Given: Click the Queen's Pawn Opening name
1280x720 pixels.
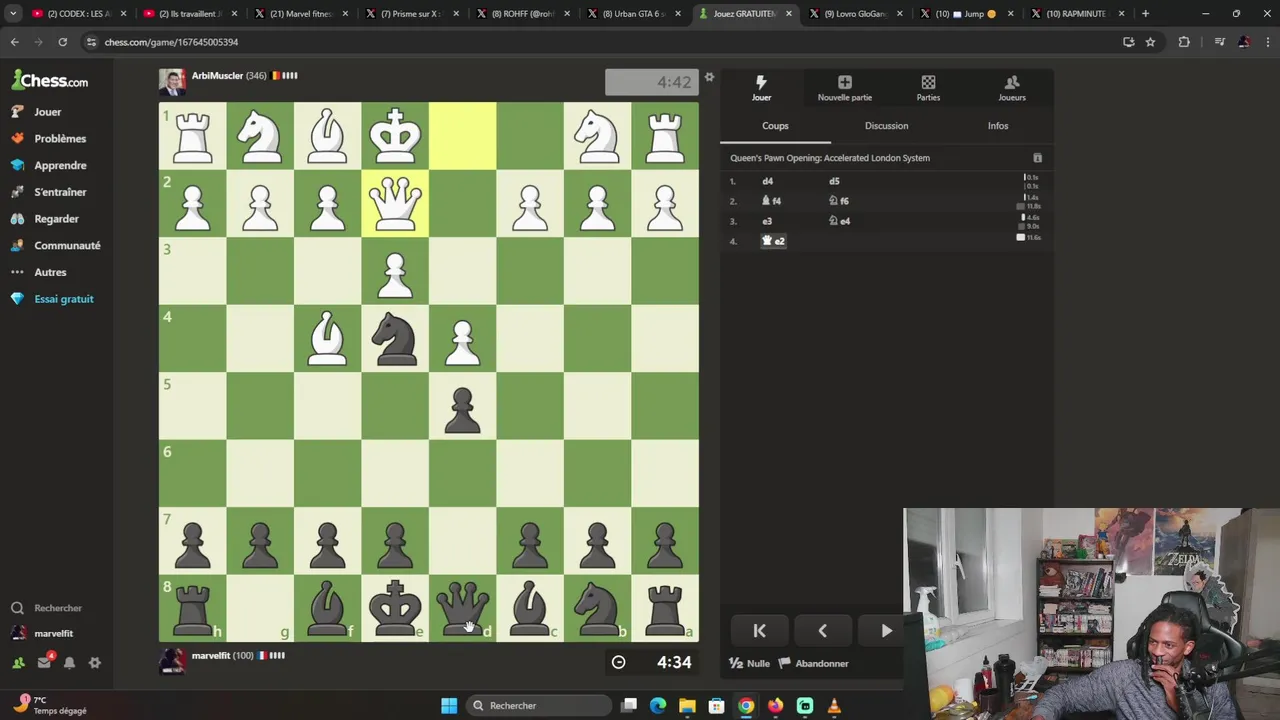Looking at the screenshot, I should [x=829, y=158].
